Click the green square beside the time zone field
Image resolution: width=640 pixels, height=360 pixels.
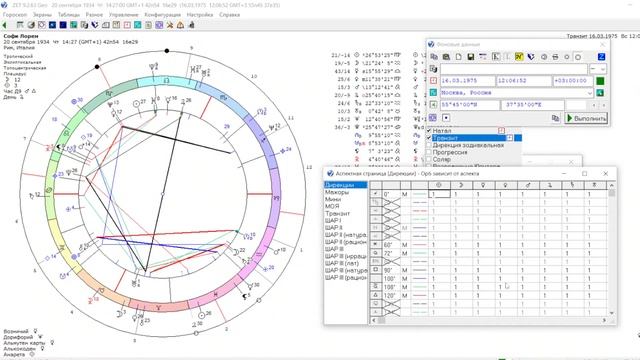[600, 81]
